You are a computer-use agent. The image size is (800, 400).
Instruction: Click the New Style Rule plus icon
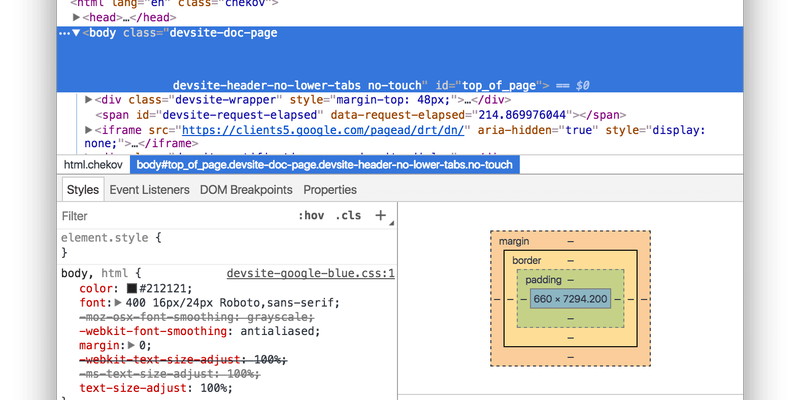coord(380,215)
